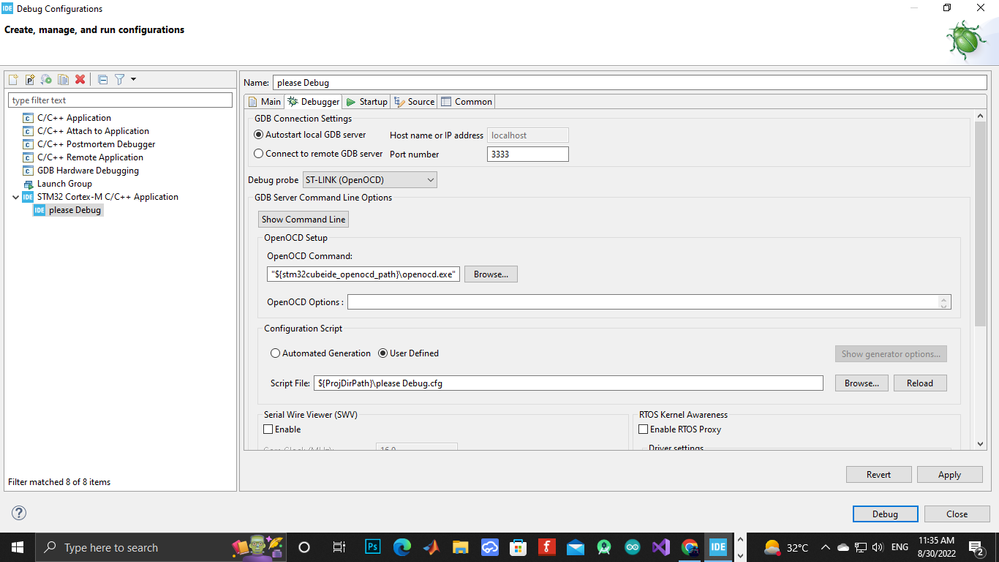
Task: Show hidden system tray icons chevron
Action: pyautogui.click(x=826, y=547)
